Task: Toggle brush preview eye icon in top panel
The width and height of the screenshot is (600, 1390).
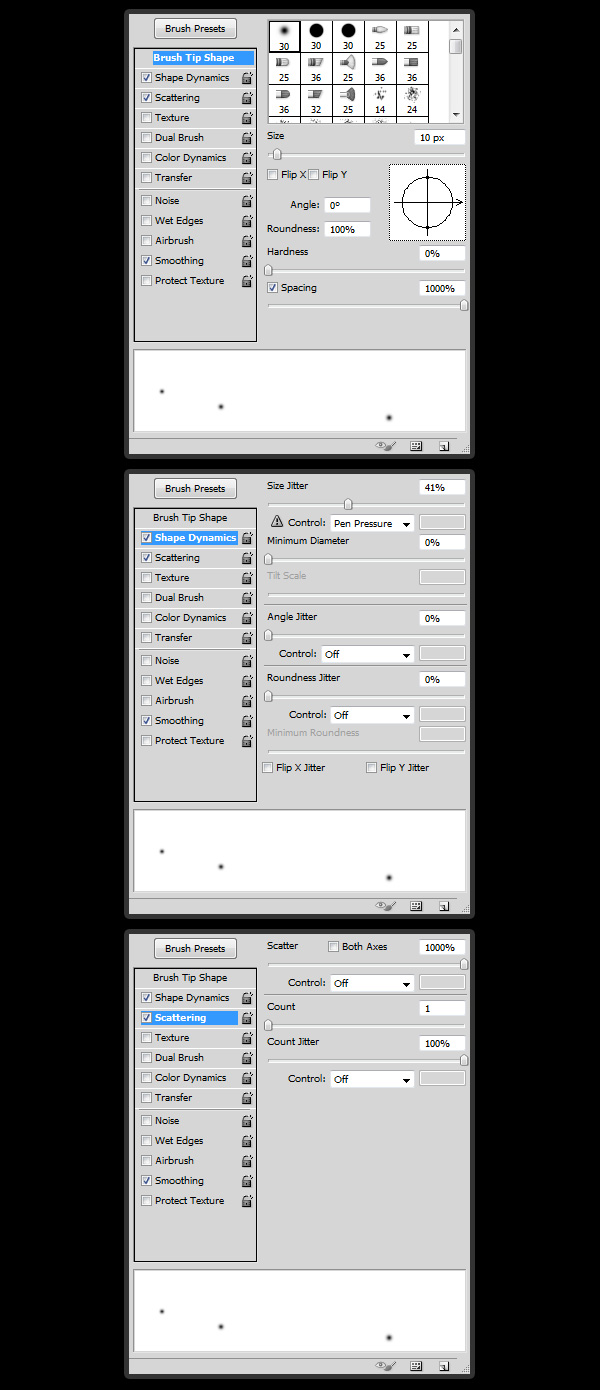Action: 386,446
